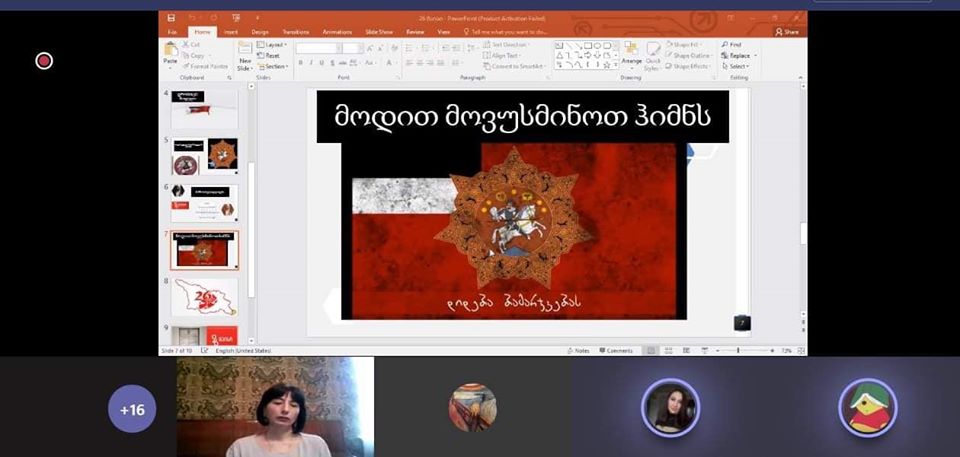
Task: Select the oval shape in shapes gallery
Action: coord(598,45)
